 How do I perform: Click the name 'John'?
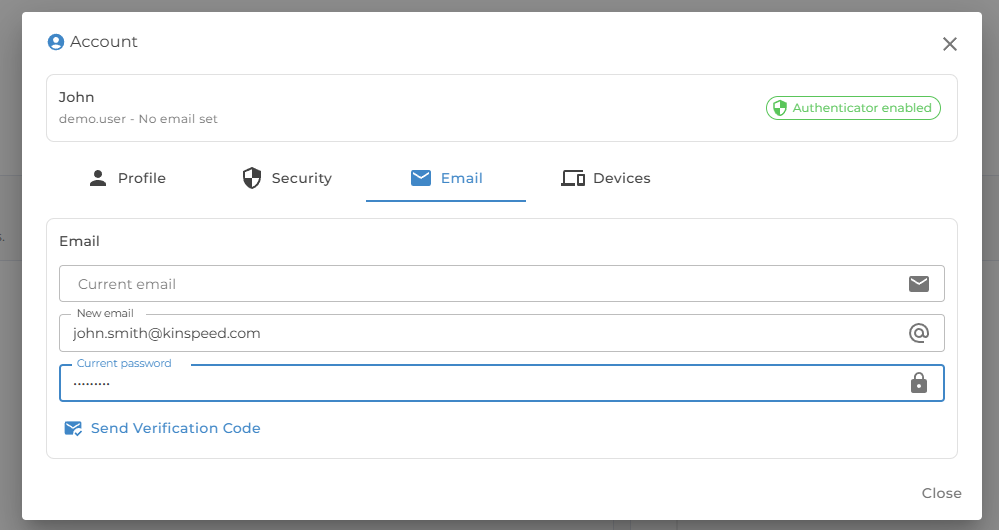76,97
